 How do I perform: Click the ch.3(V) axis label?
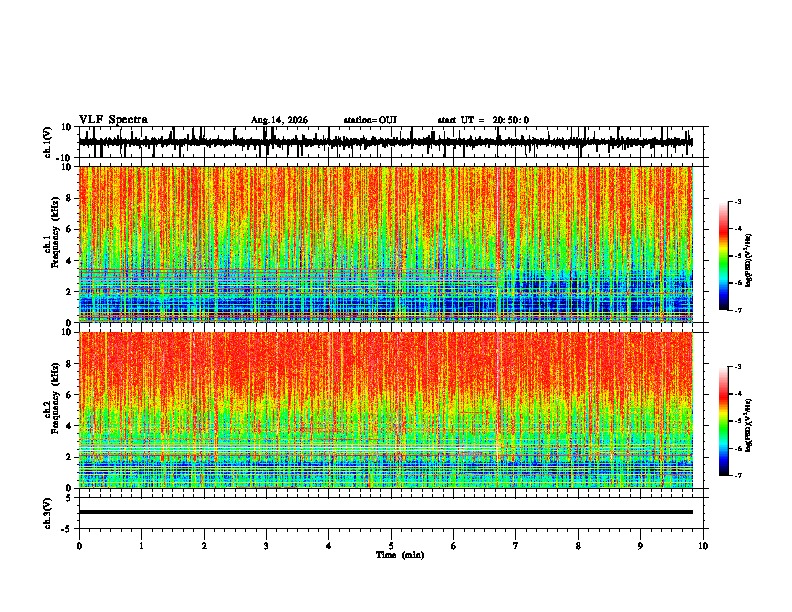48,513
